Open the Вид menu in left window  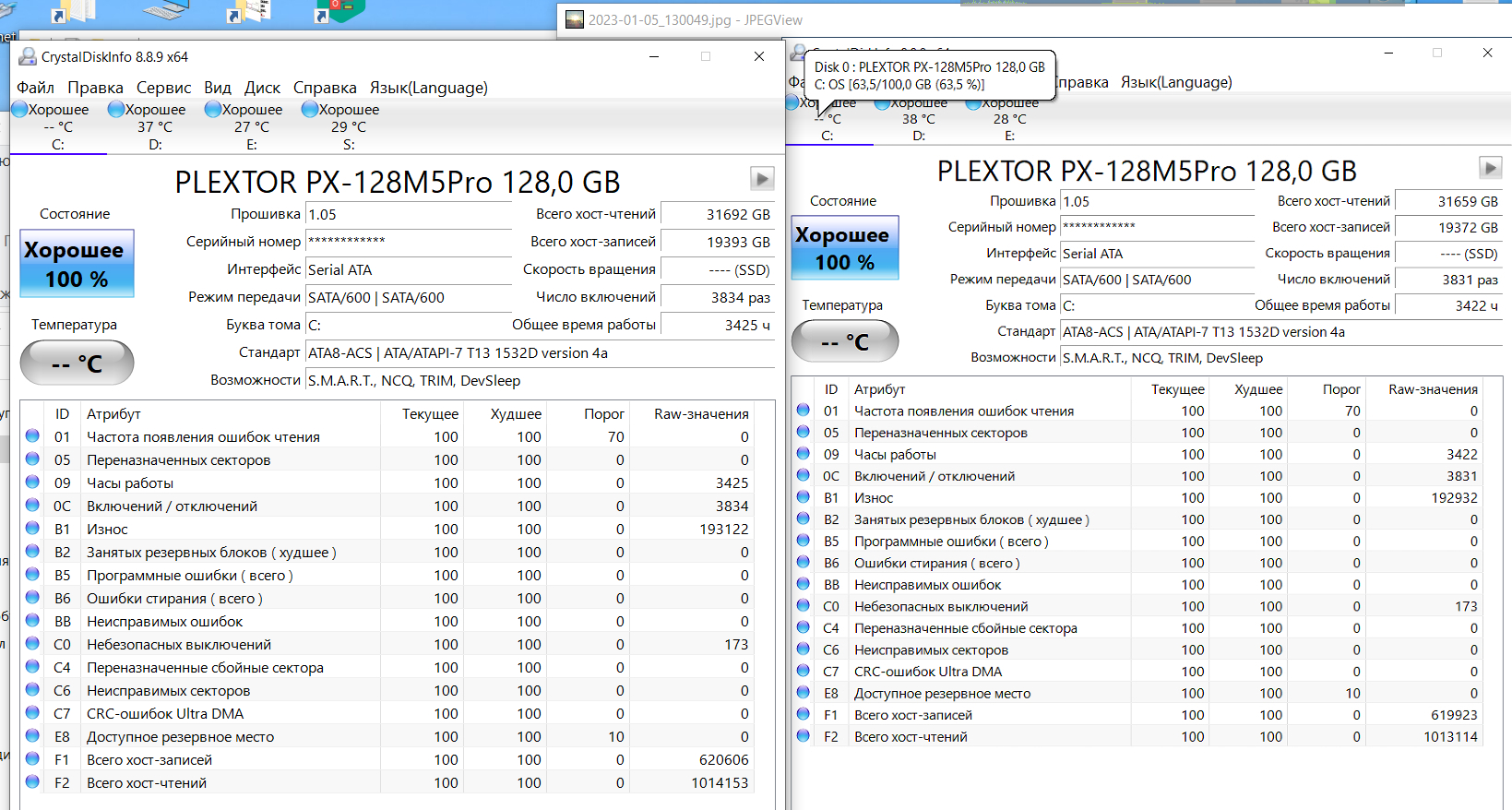[x=218, y=88]
